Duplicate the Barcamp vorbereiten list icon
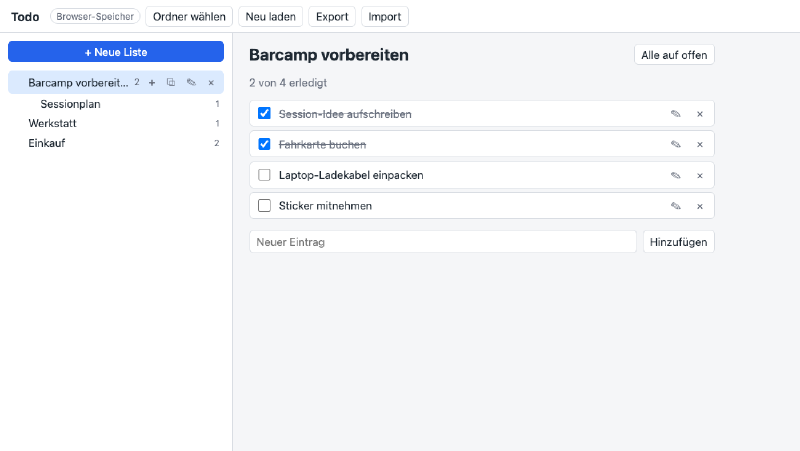The height and width of the screenshot is (451, 800). [x=171, y=83]
